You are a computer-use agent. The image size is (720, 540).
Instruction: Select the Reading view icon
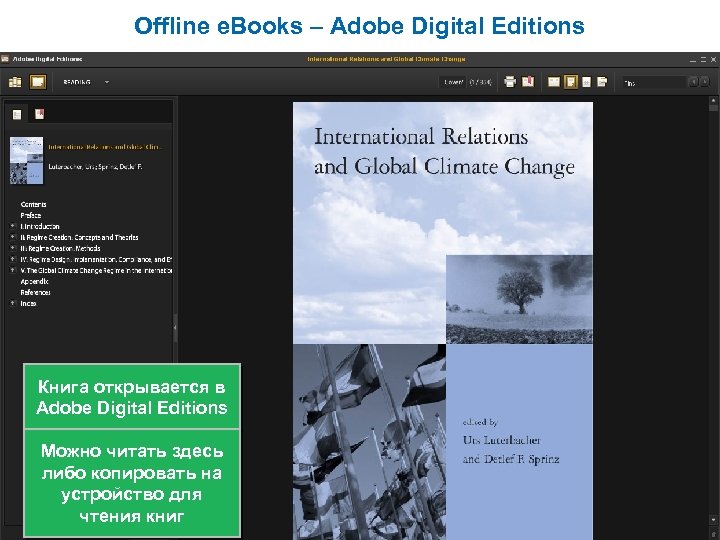(38, 82)
